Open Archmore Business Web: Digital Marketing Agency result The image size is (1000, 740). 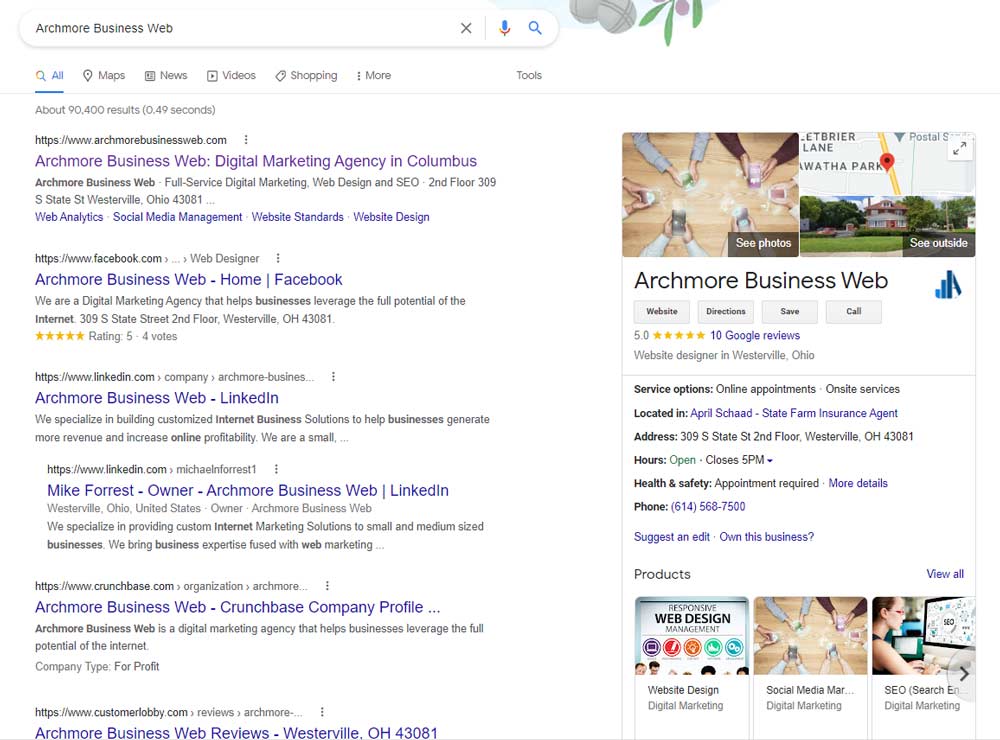(256, 161)
